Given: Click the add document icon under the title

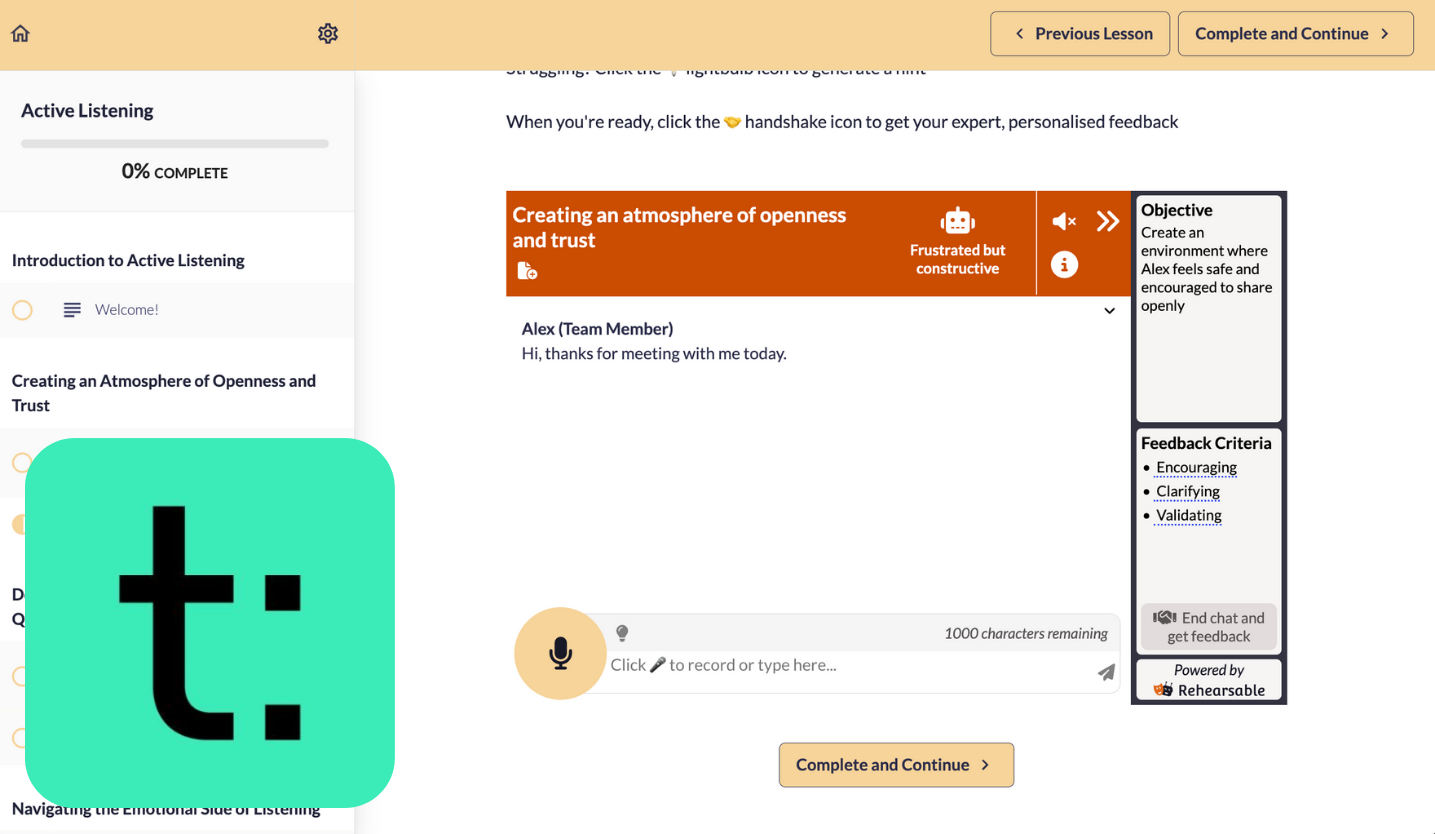Looking at the screenshot, I should coord(527,270).
